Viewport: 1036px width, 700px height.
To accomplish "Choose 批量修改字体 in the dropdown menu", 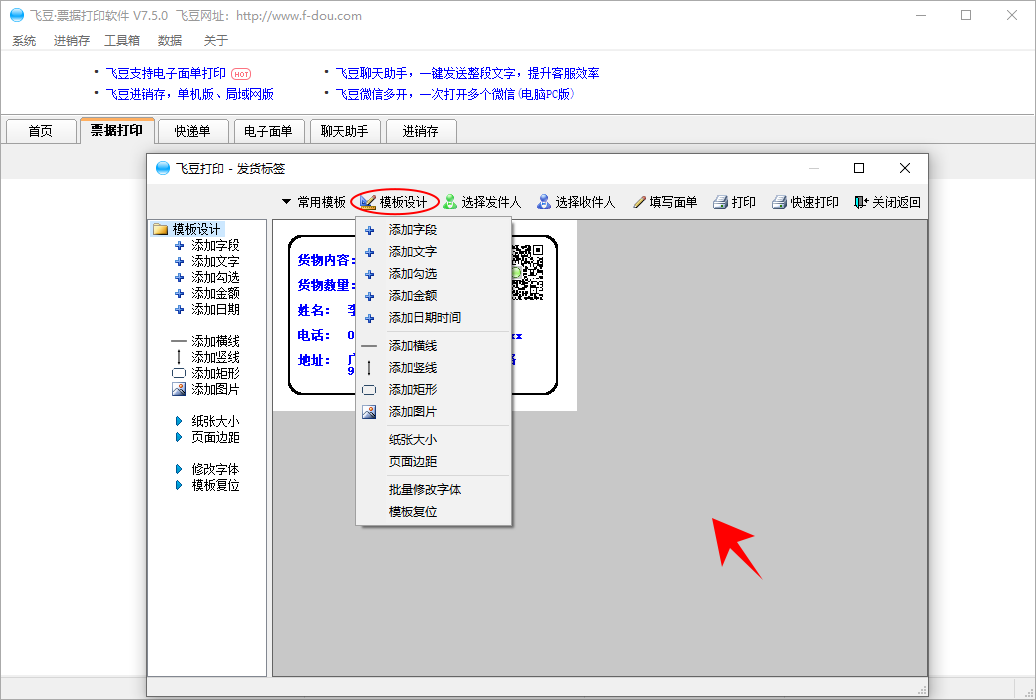I will [433, 490].
